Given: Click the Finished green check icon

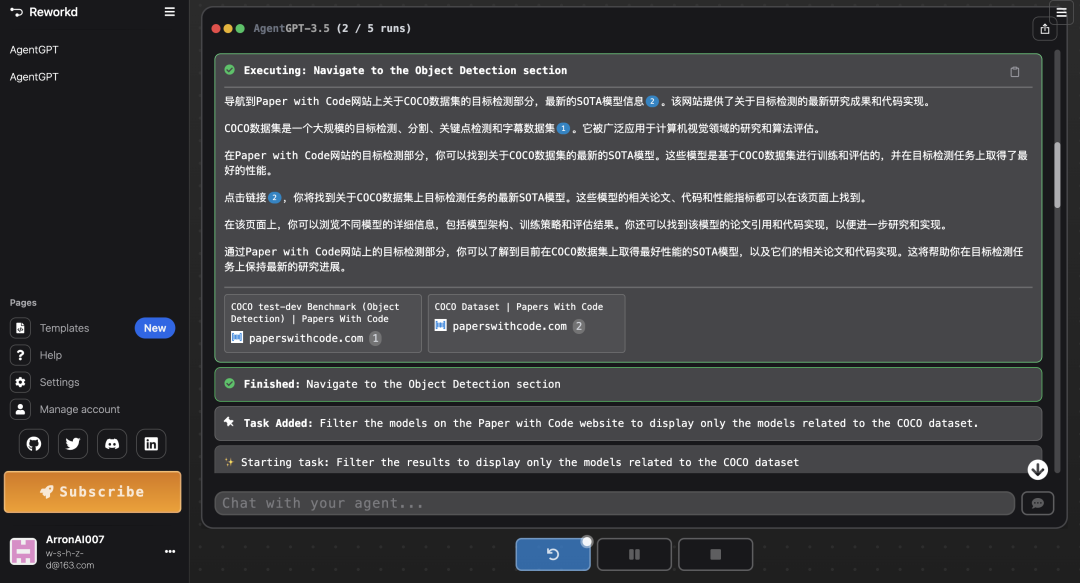Looking at the screenshot, I should point(229,384).
